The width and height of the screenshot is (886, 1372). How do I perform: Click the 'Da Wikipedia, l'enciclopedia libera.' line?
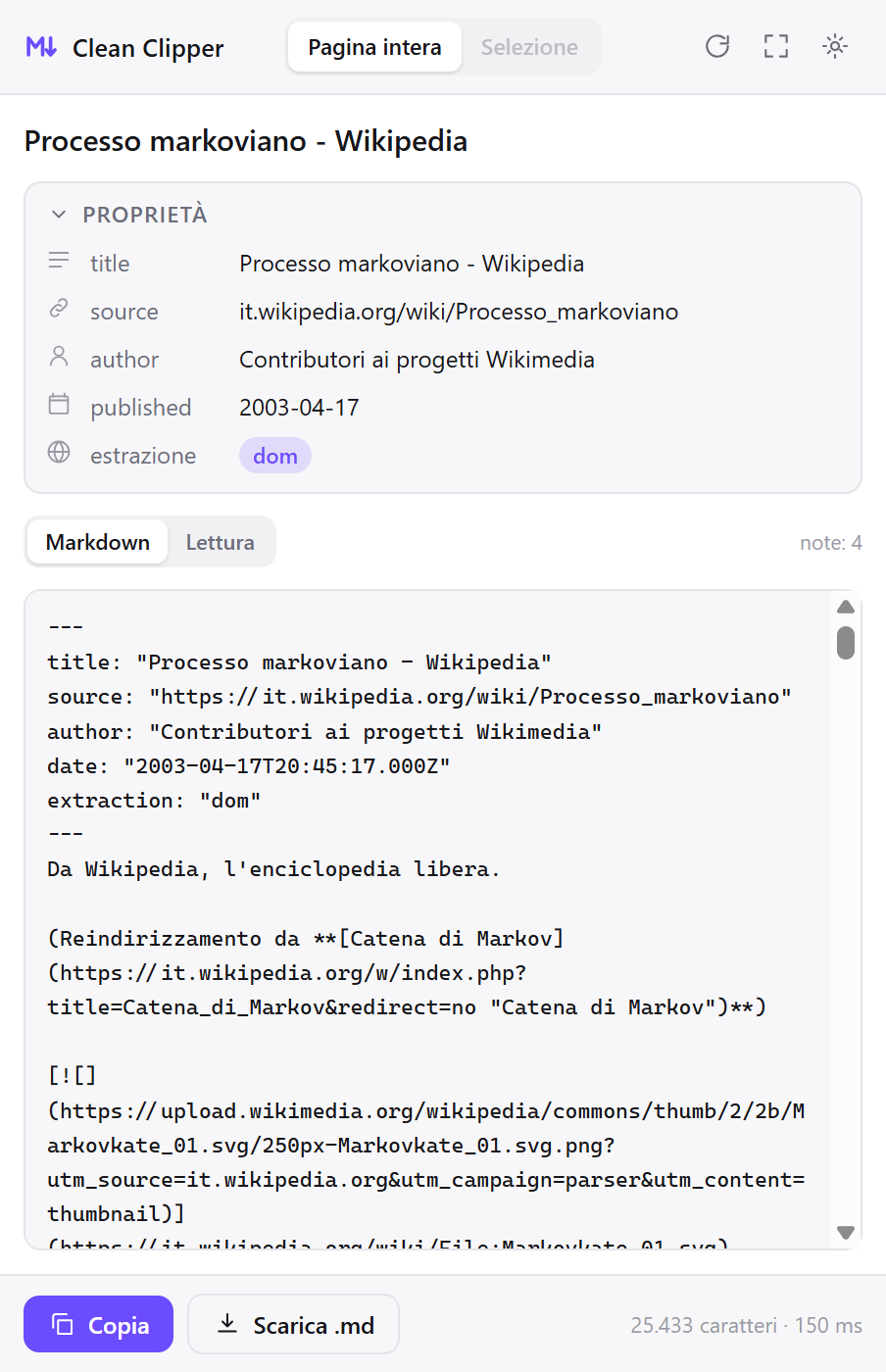point(273,869)
